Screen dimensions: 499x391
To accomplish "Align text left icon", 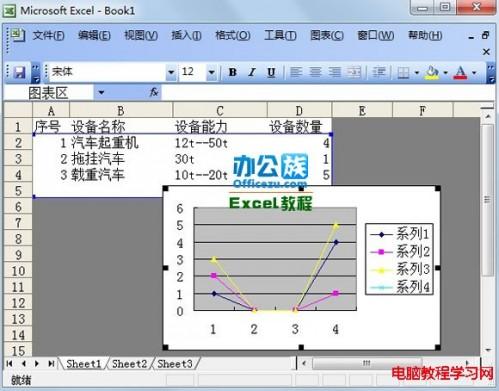I will pyautogui.click(x=296, y=72).
